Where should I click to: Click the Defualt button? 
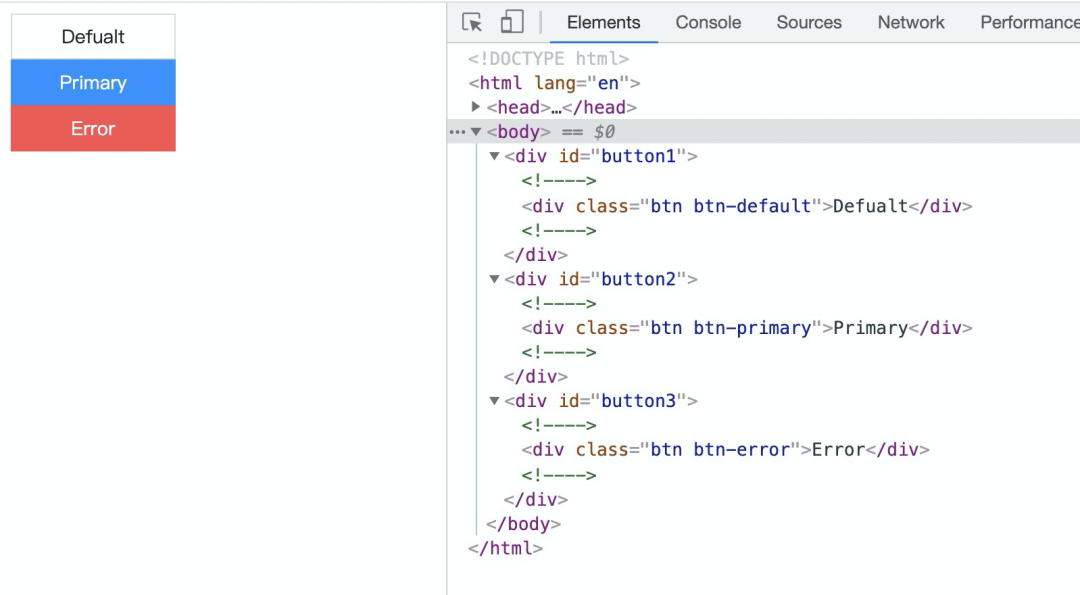coord(93,37)
